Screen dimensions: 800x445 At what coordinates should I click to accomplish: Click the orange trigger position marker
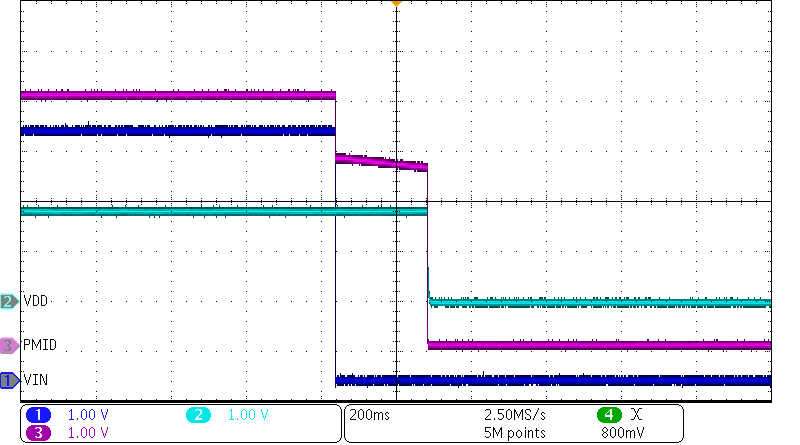tap(396, 4)
